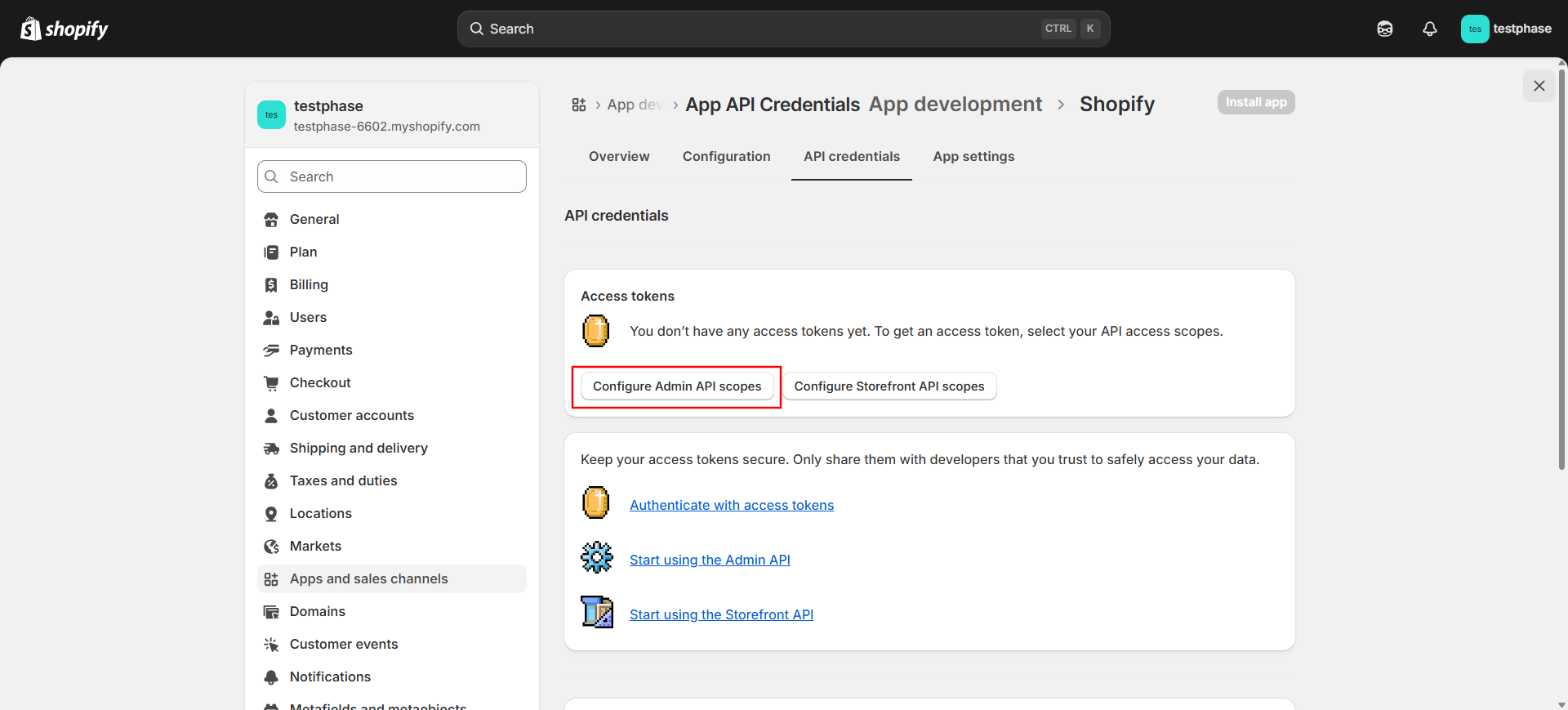Viewport: 1568px width, 710px height.
Task: Click the magnifier icon in sidebar search
Action: (272, 176)
